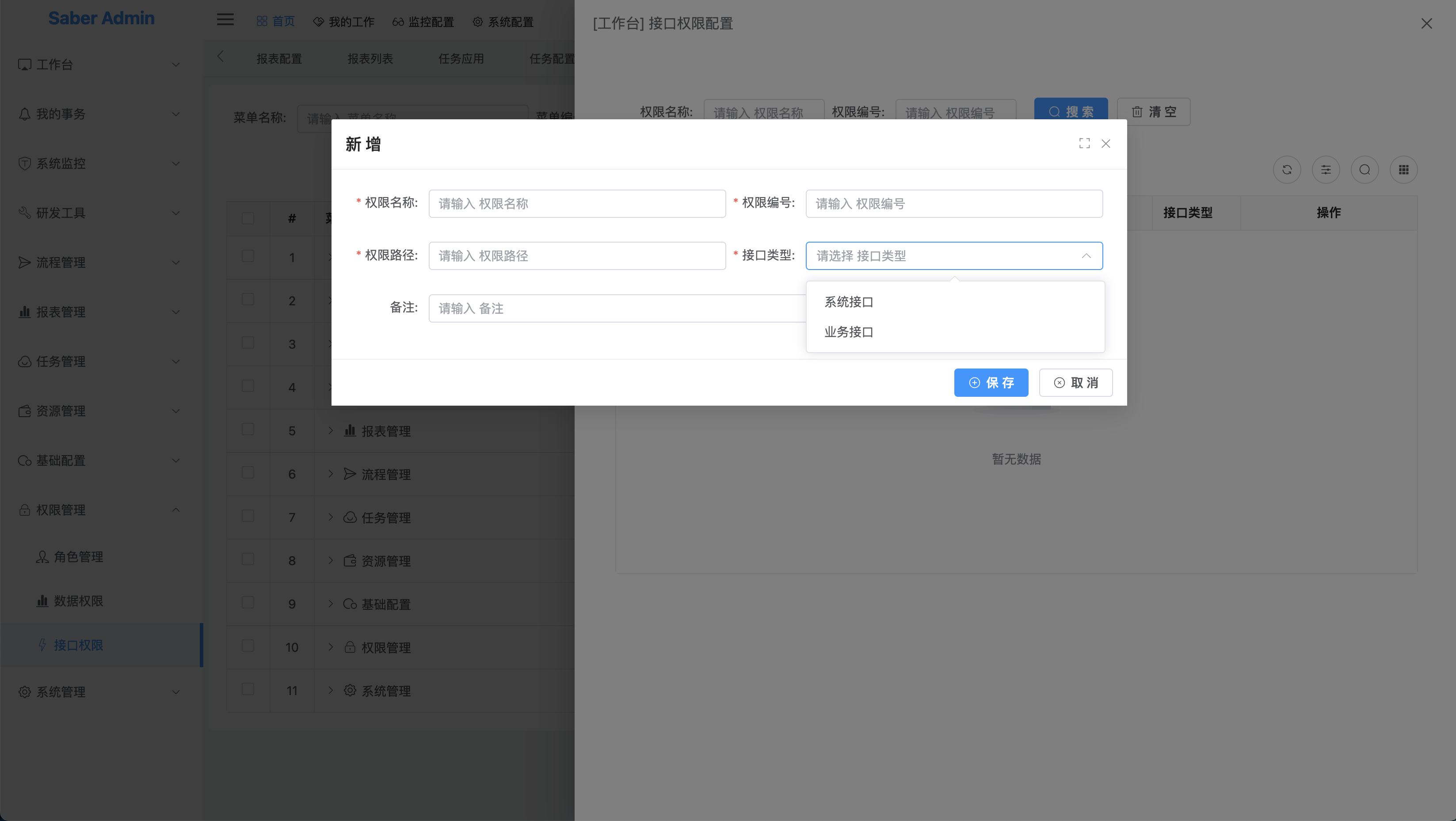
Task: Tick the checkbox for row 2
Action: pyautogui.click(x=248, y=300)
